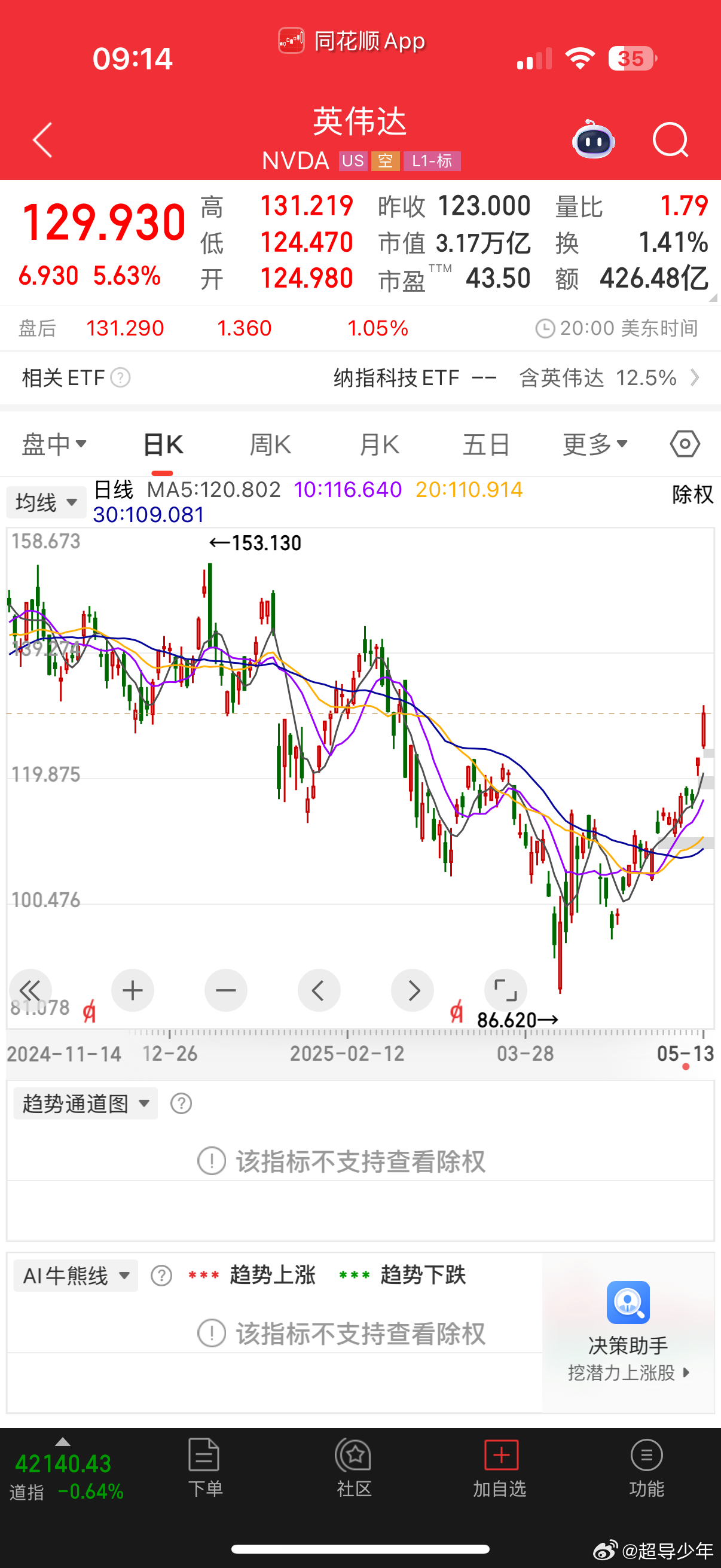Screen dimensions: 721x1568
Task: Move chart right one step
Action: pyautogui.click(x=413, y=990)
